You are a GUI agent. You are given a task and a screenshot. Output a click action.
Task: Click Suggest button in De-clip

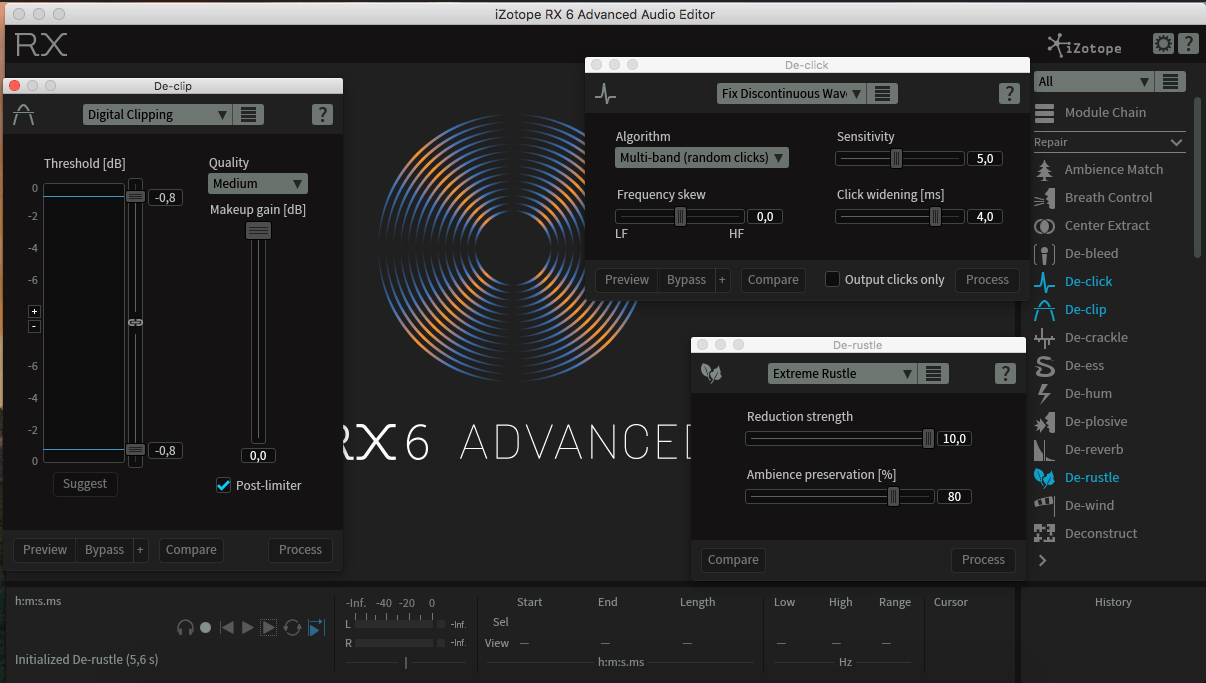(85, 484)
